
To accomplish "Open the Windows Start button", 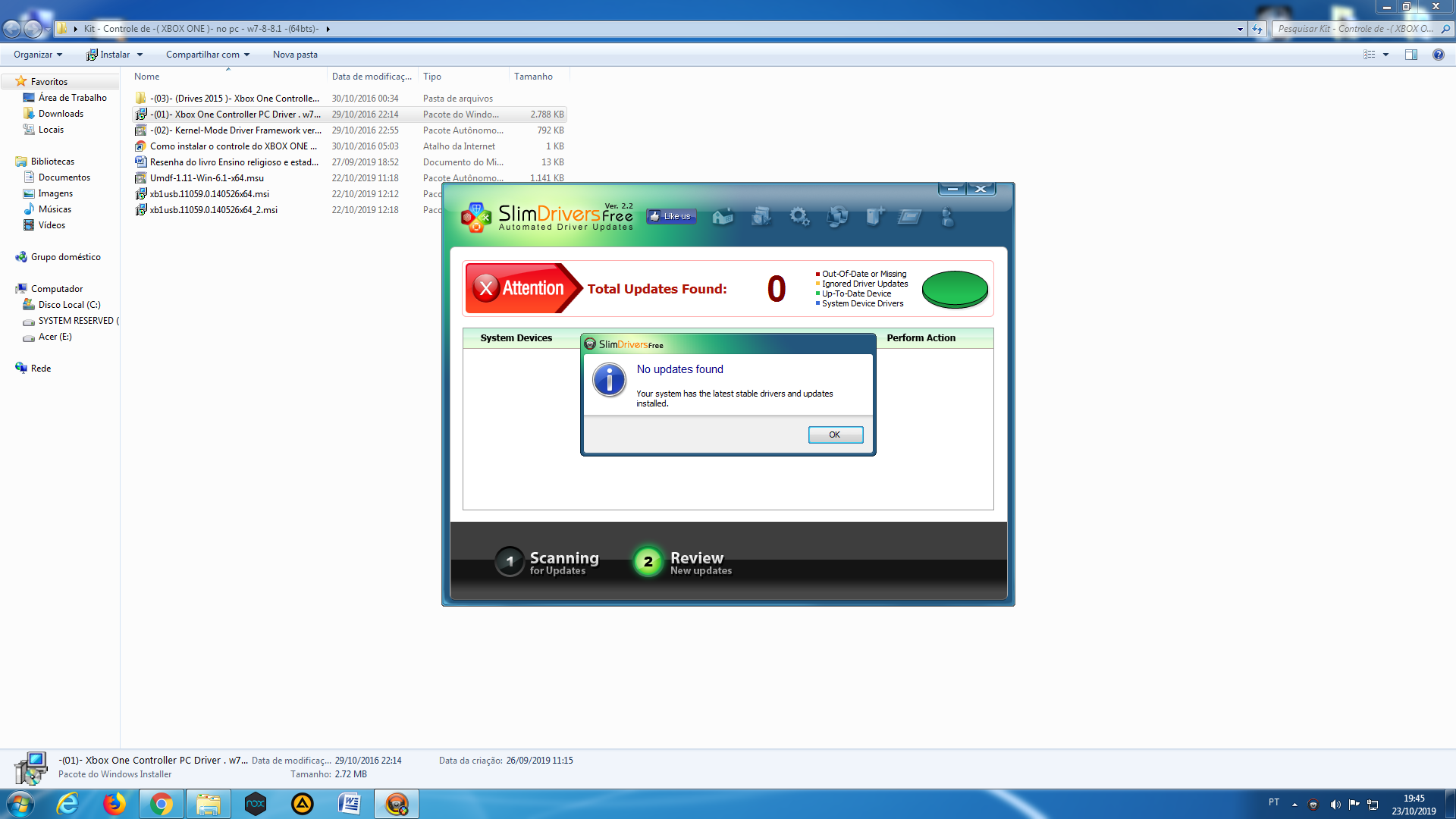I will click(x=20, y=804).
